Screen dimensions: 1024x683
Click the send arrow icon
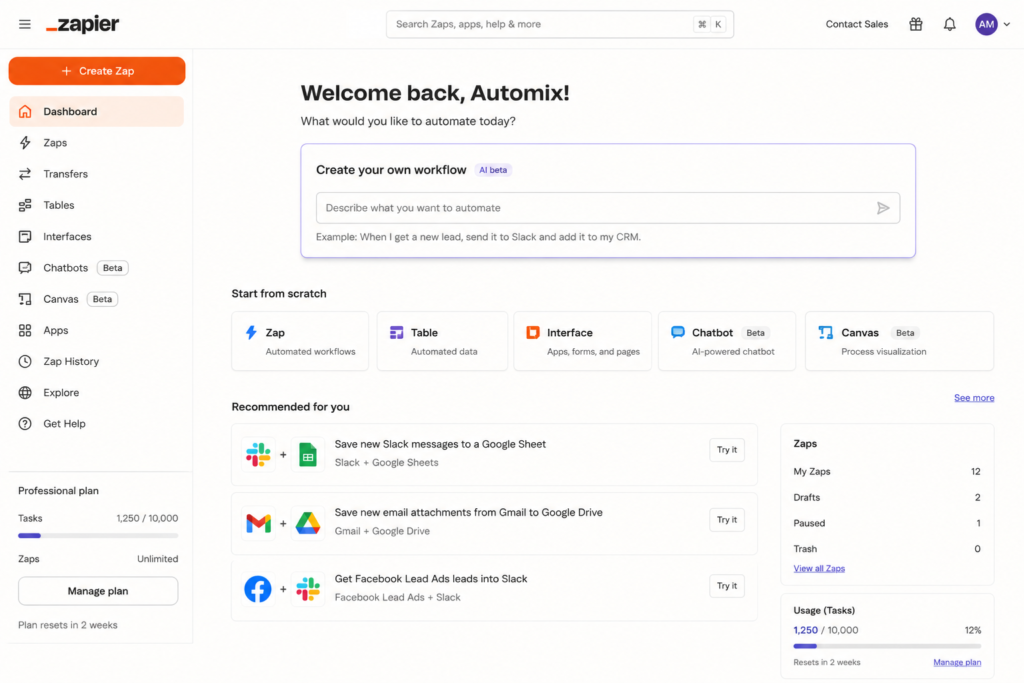[883, 208]
